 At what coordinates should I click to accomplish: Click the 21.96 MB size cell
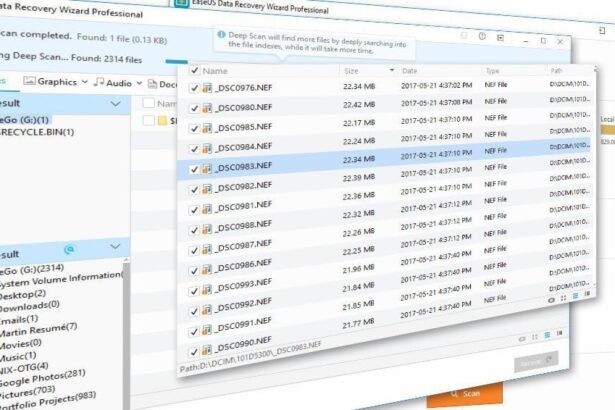358,268
